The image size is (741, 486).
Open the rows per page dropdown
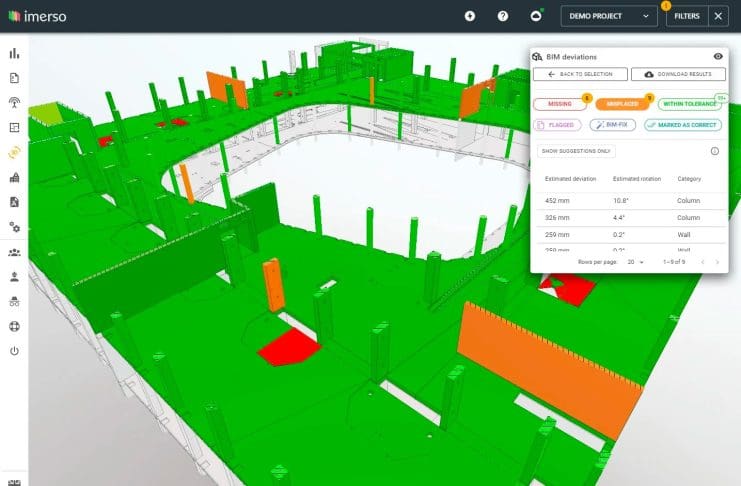click(x=633, y=262)
